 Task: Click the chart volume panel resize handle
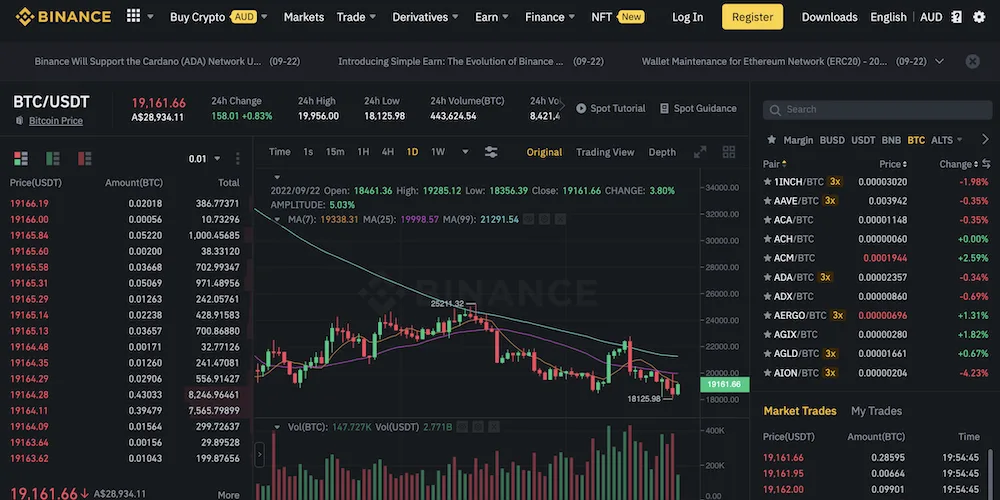(x=261, y=455)
